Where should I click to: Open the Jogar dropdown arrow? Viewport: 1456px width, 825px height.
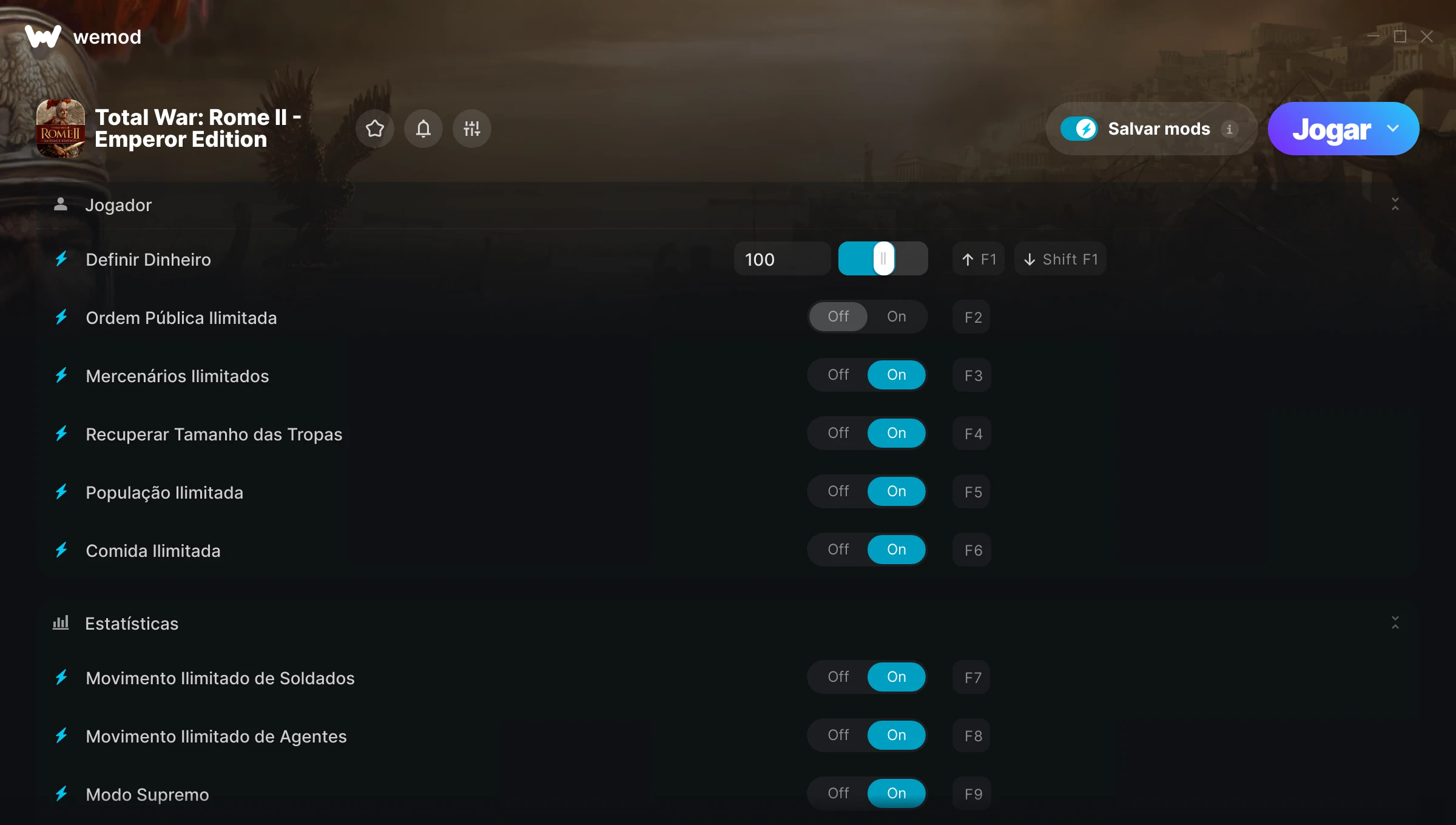pos(1393,129)
